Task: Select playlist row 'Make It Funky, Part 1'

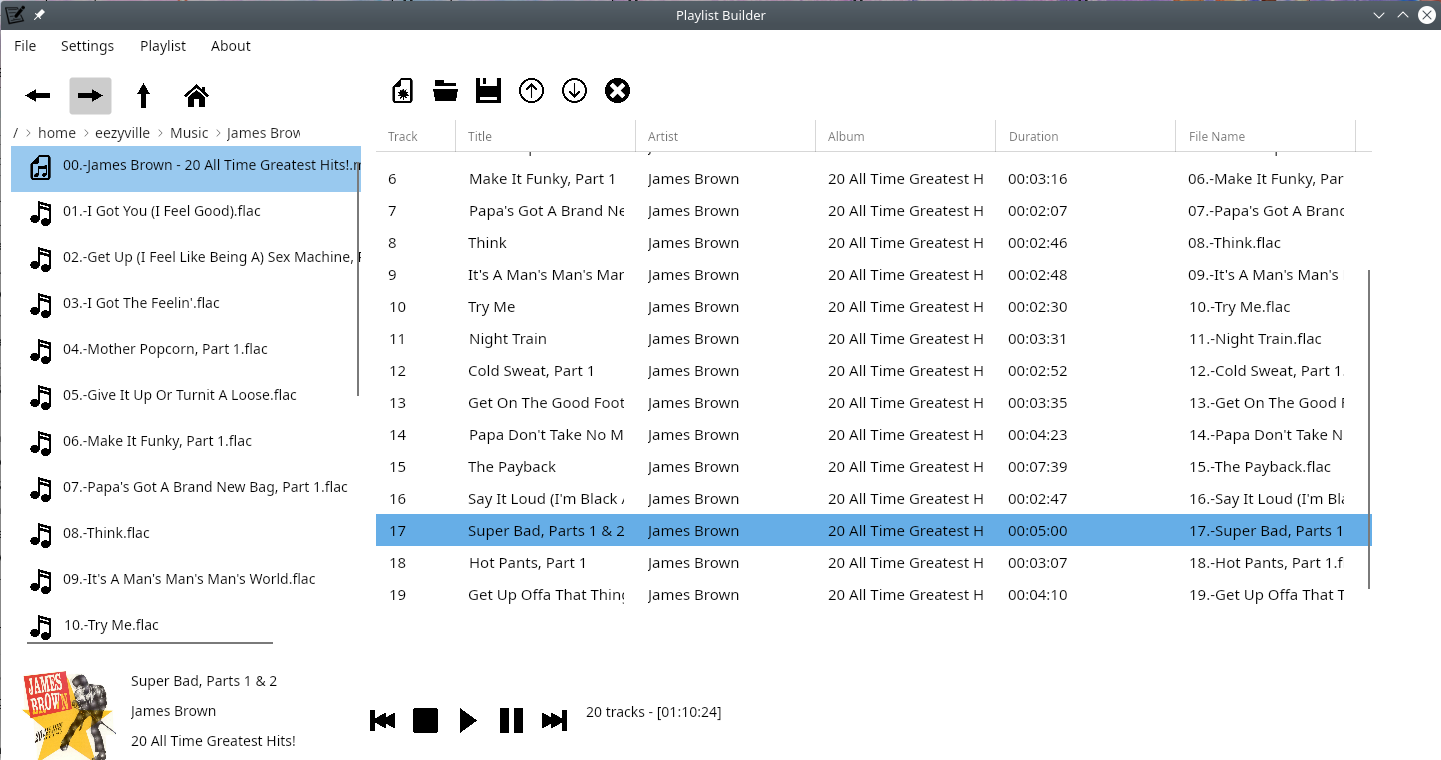Action: click(874, 179)
